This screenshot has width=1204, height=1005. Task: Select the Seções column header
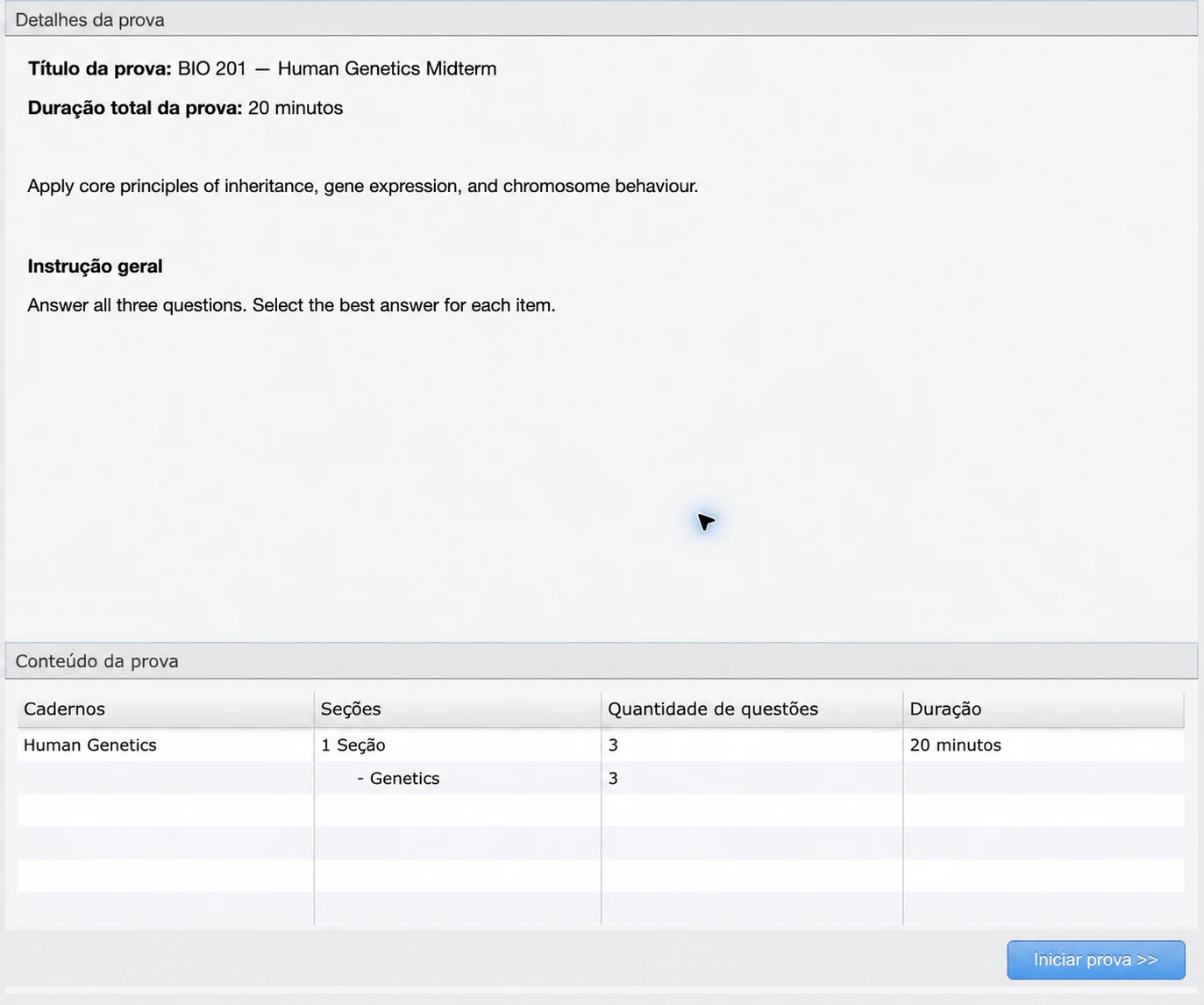[458, 709]
